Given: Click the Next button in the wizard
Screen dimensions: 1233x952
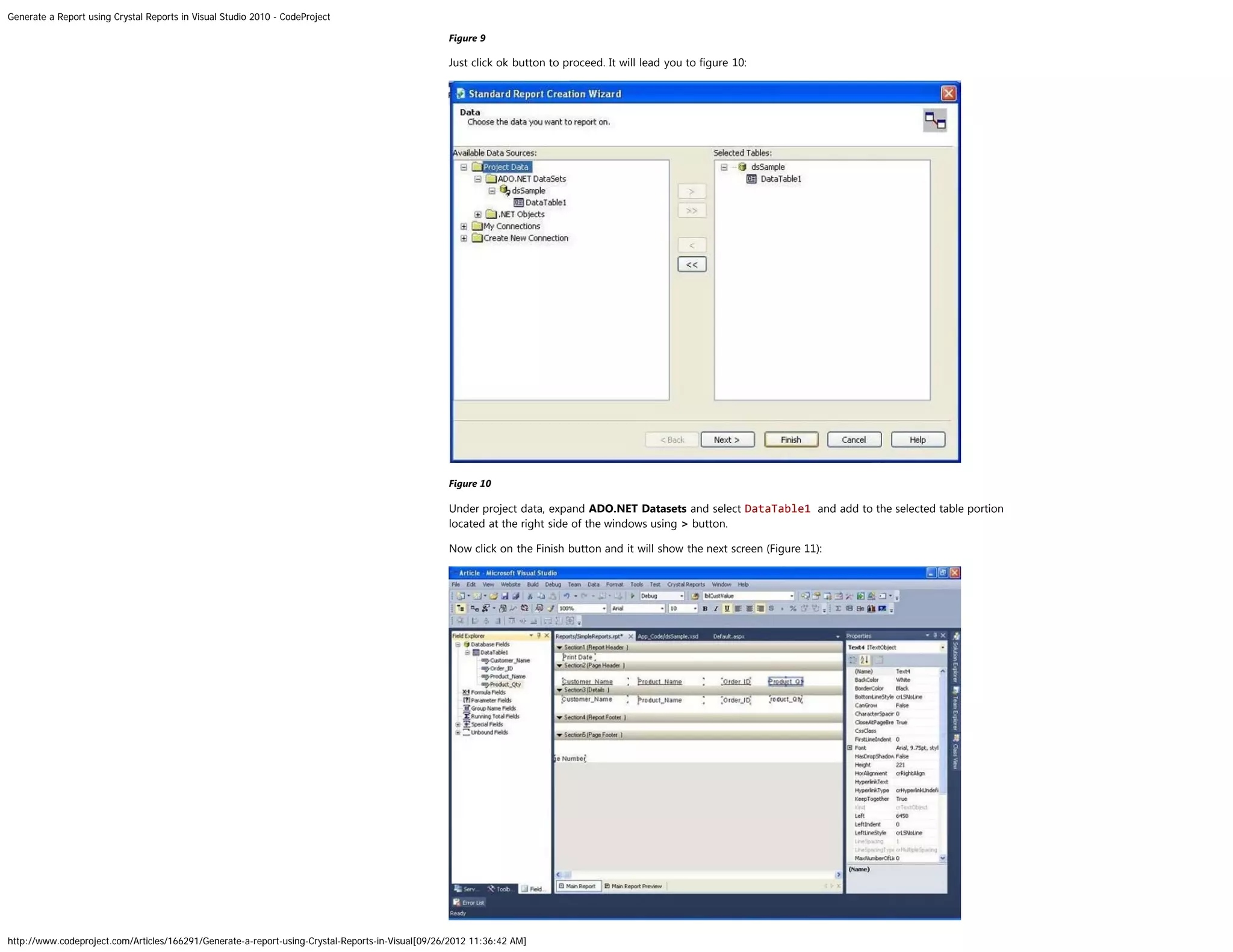Looking at the screenshot, I should [727, 440].
